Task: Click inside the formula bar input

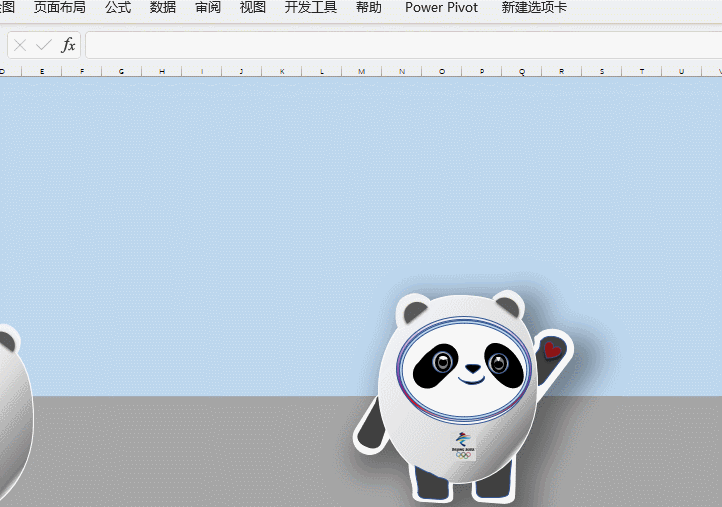Action: pyautogui.click(x=400, y=45)
